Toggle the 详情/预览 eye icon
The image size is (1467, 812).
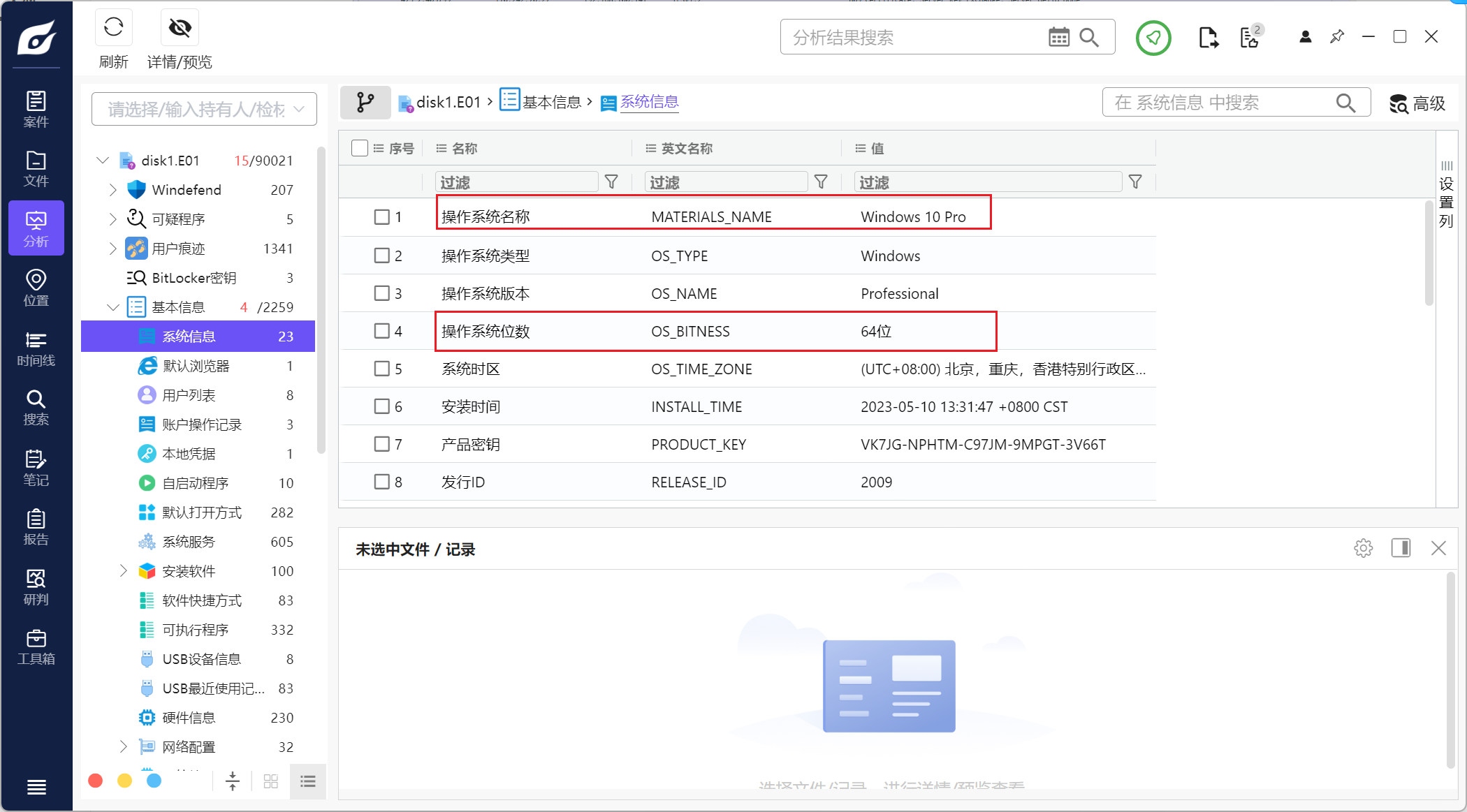coord(180,28)
